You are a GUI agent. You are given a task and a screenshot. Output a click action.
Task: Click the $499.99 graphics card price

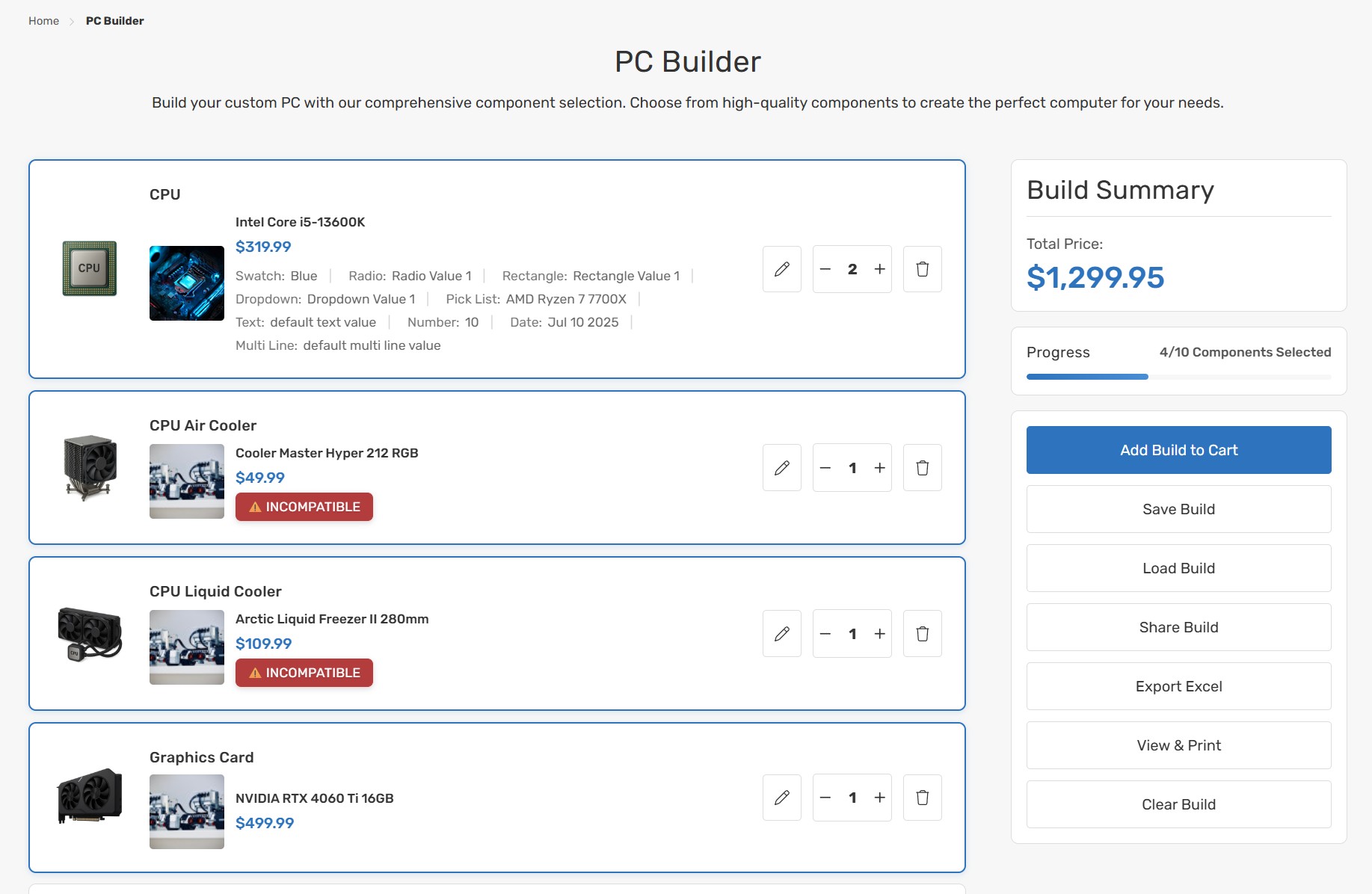265,823
